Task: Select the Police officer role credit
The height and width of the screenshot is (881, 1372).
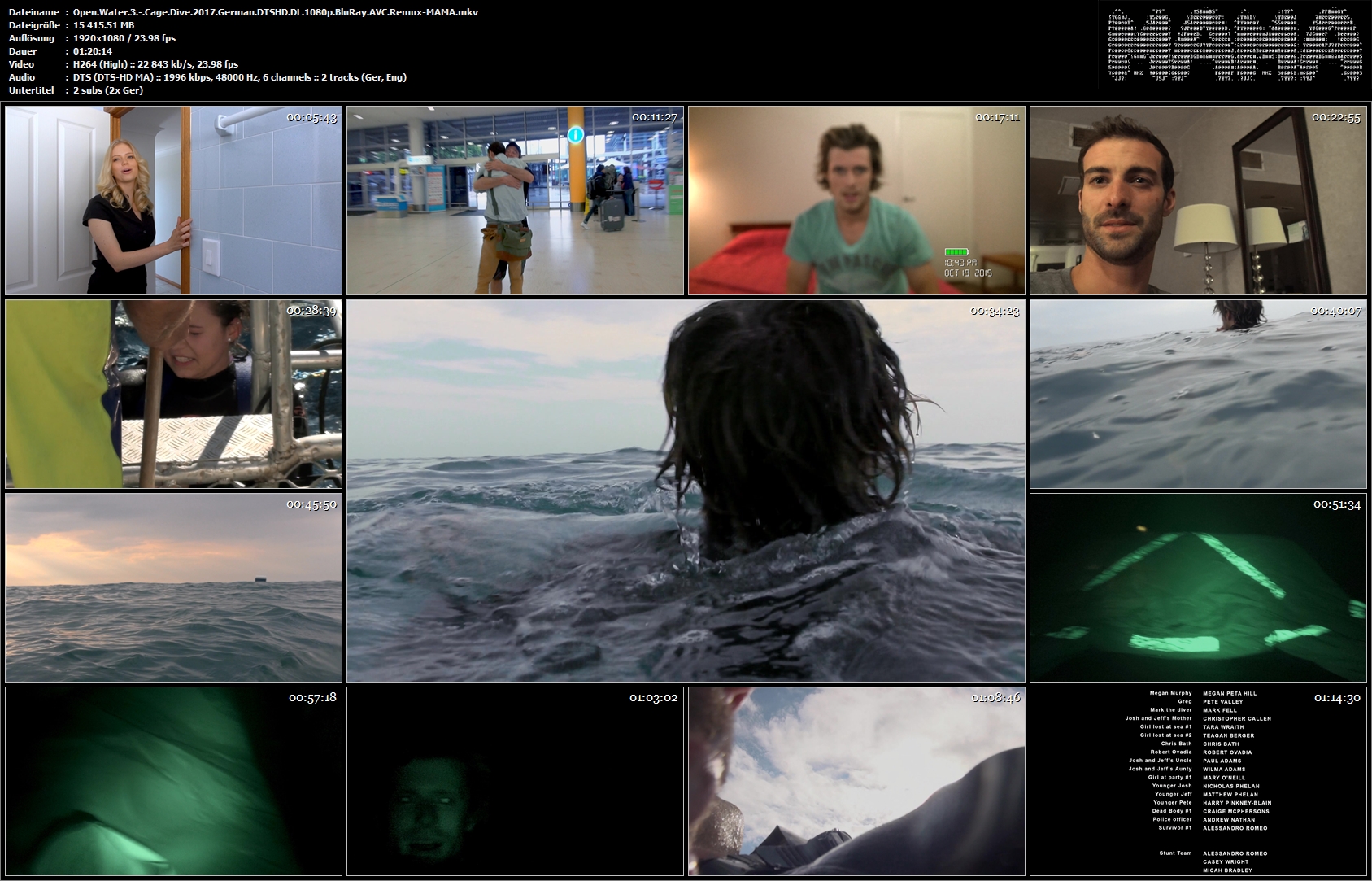Action: [1172, 820]
